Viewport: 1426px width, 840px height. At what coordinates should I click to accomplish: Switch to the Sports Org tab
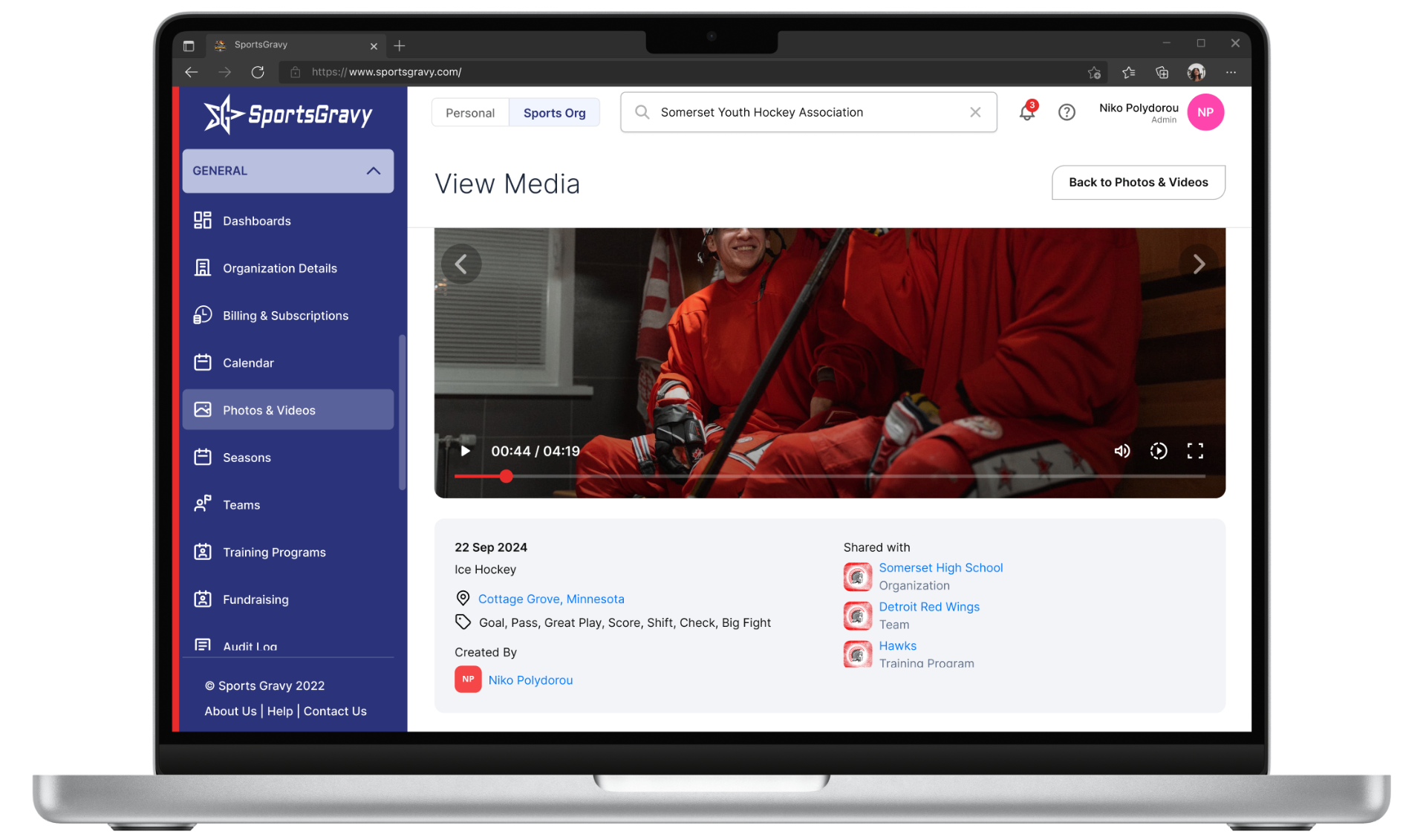click(554, 113)
